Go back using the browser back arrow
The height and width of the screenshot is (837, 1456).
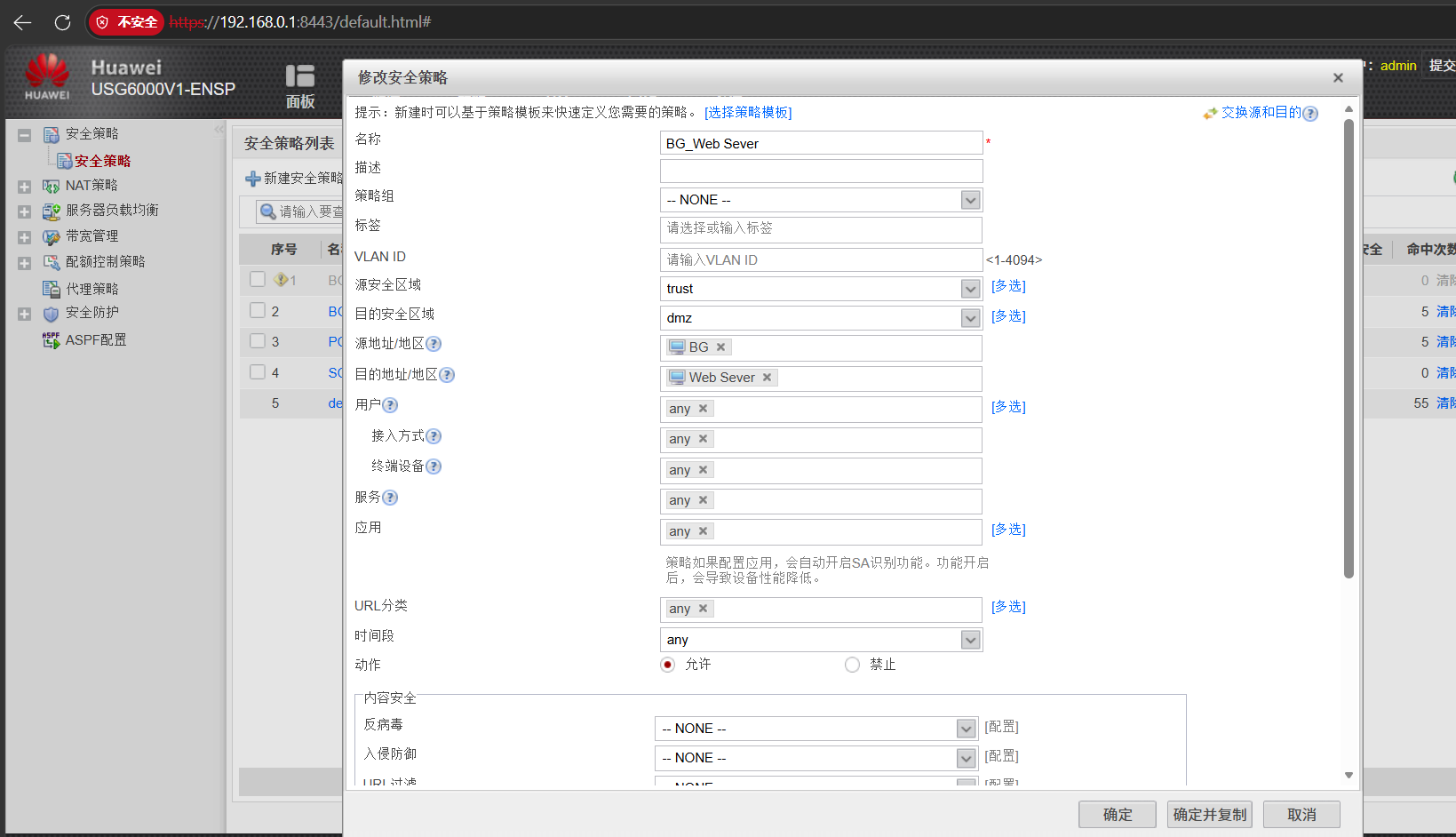tap(23, 22)
